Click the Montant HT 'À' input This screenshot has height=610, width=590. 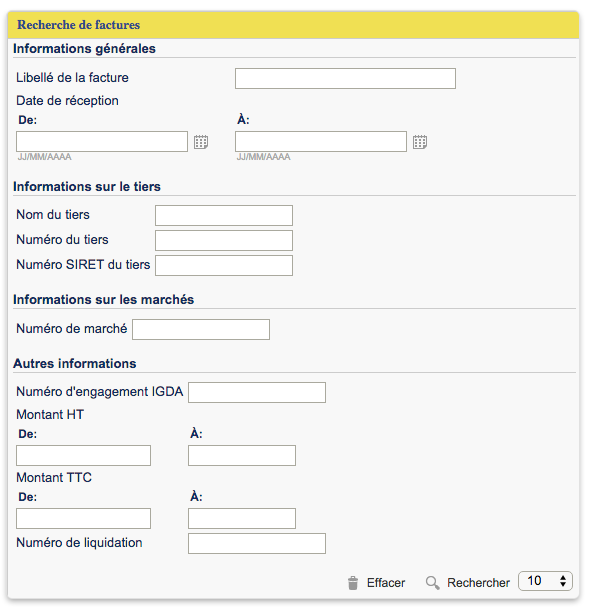click(x=242, y=456)
